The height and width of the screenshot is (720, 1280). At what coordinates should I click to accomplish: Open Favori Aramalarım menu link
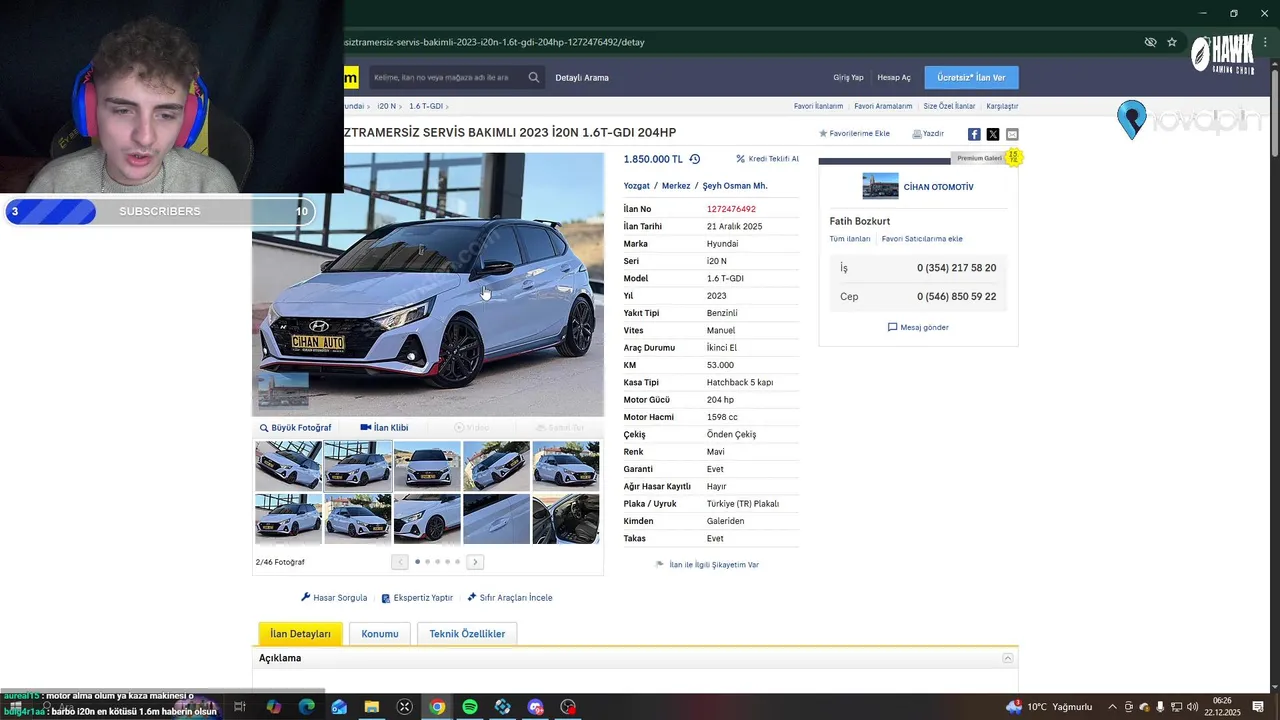(883, 106)
